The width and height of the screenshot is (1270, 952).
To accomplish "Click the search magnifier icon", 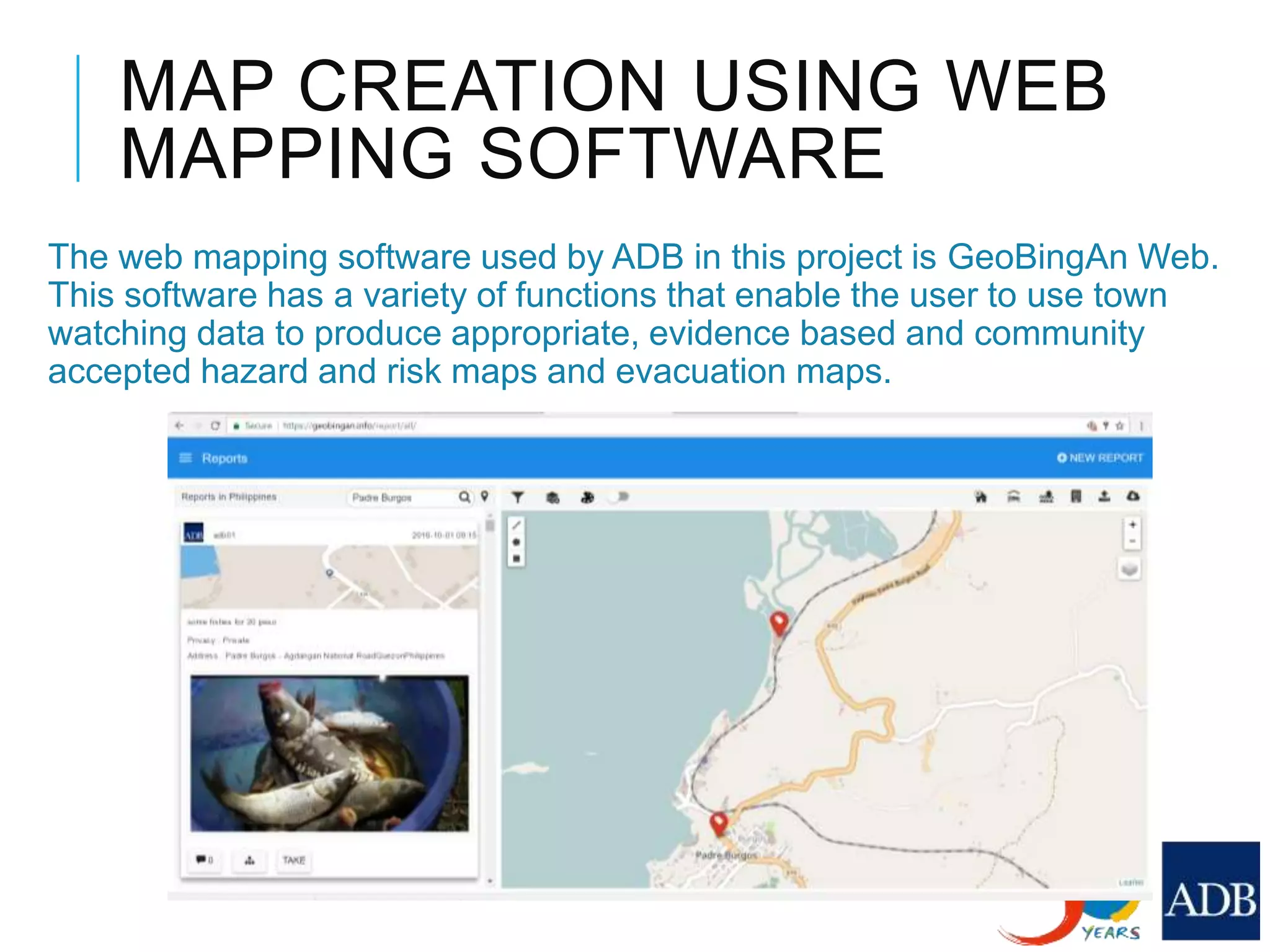I will tap(464, 497).
